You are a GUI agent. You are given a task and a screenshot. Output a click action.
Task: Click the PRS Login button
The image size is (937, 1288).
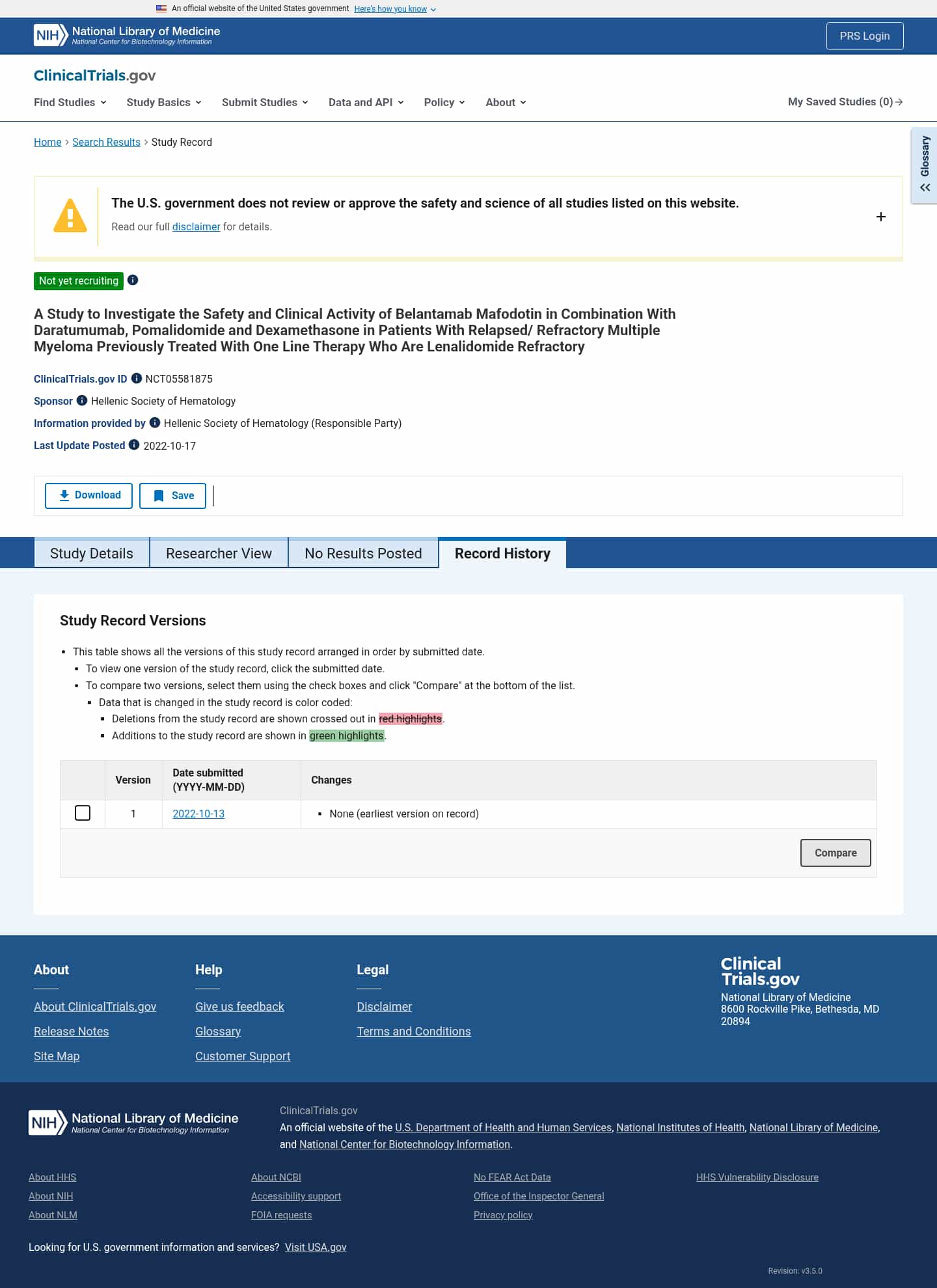865,36
